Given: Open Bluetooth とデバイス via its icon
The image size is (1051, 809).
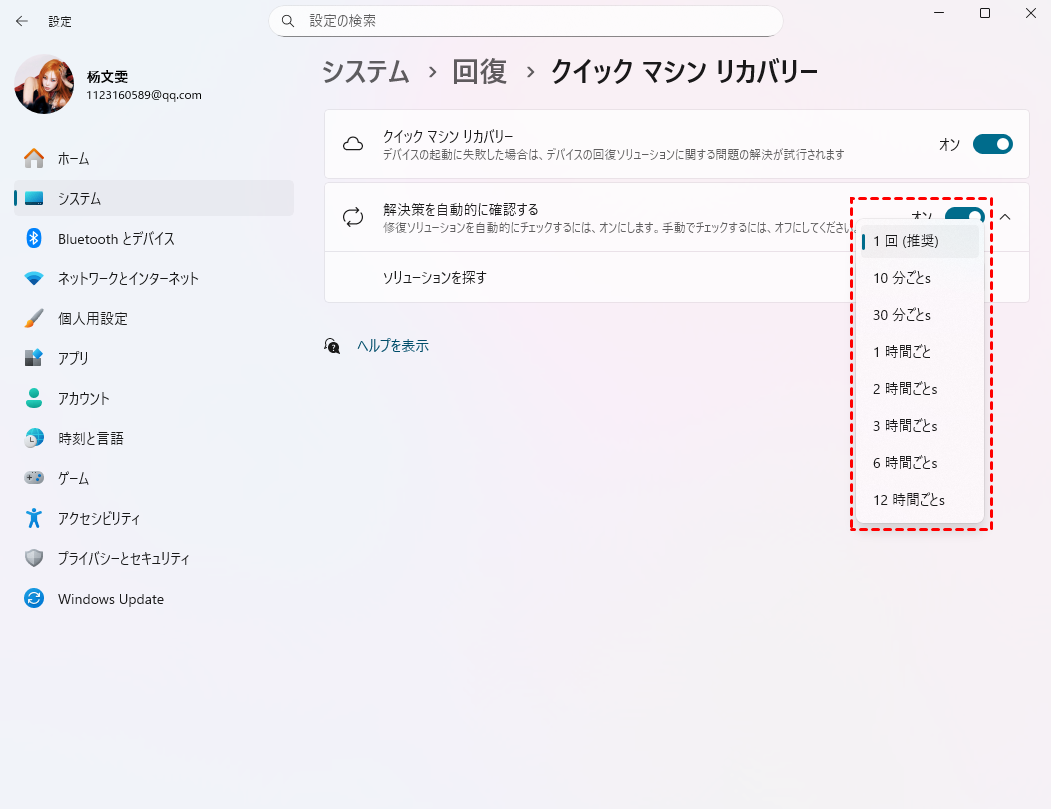Looking at the screenshot, I should pyautogui.click(x=34, y=239).
